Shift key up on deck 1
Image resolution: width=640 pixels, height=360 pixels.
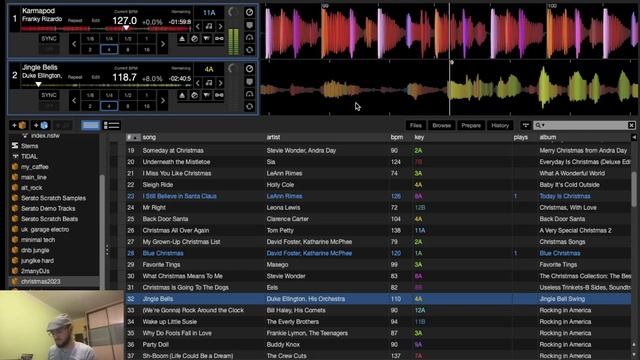click(220, 27)
